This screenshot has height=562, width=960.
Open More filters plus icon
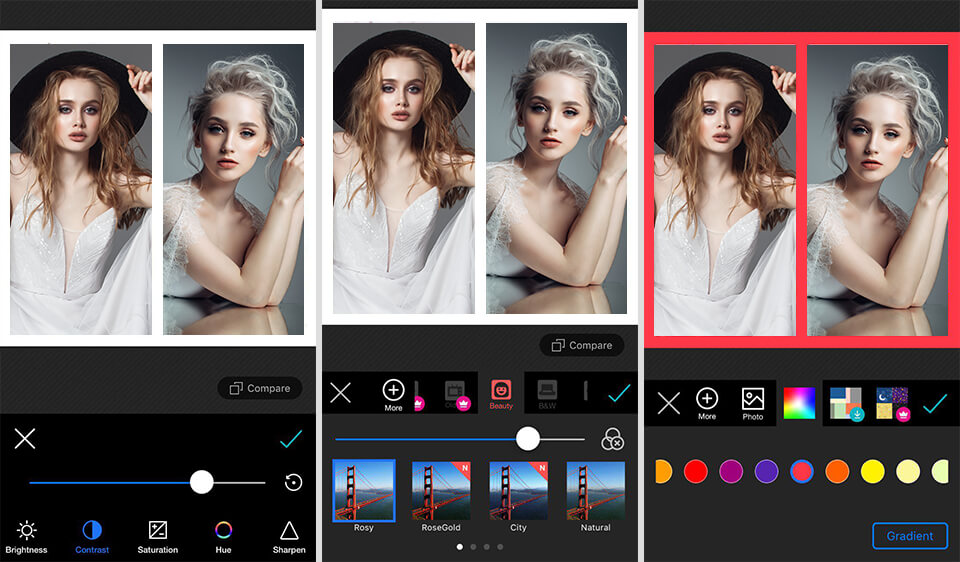(x=393, y=395)
